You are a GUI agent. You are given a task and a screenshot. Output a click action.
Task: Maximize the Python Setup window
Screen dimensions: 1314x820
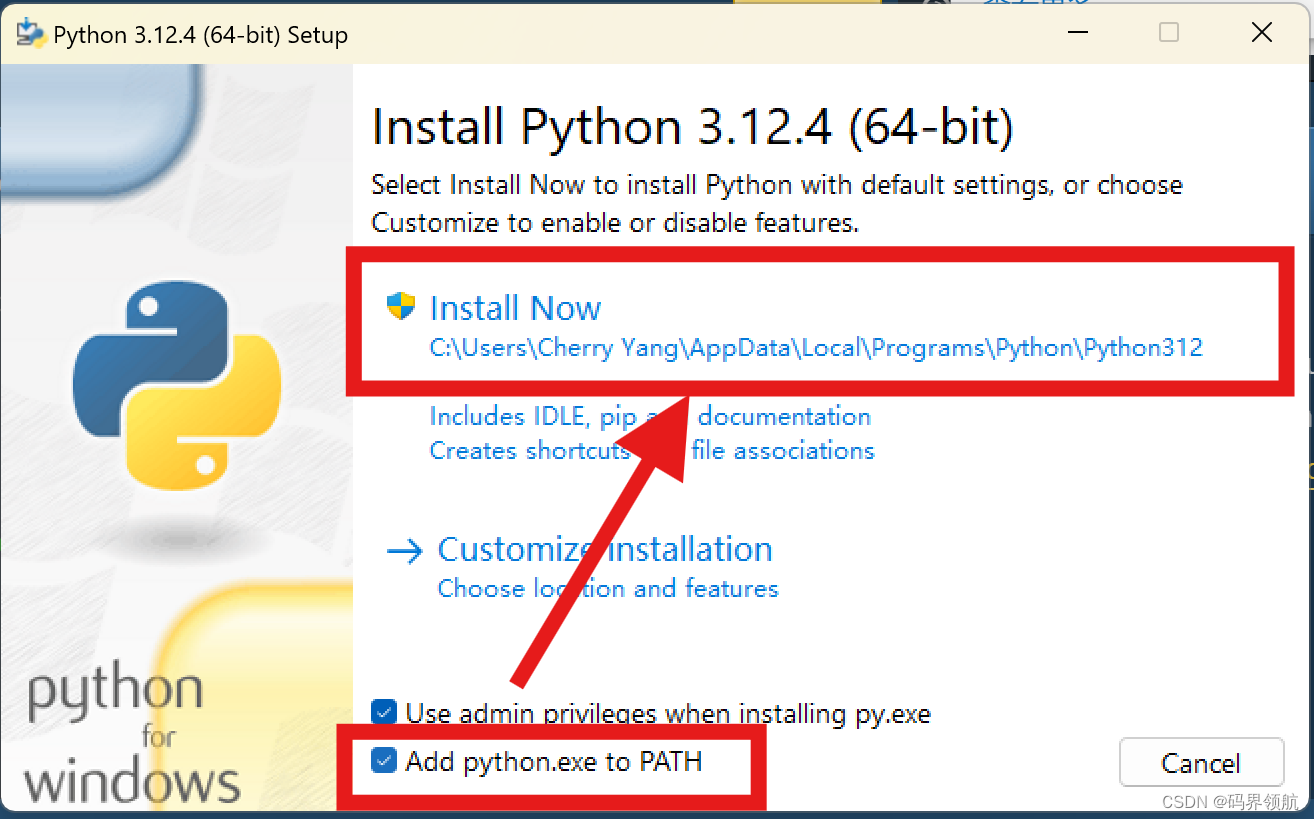click(x=1169, y=33)
